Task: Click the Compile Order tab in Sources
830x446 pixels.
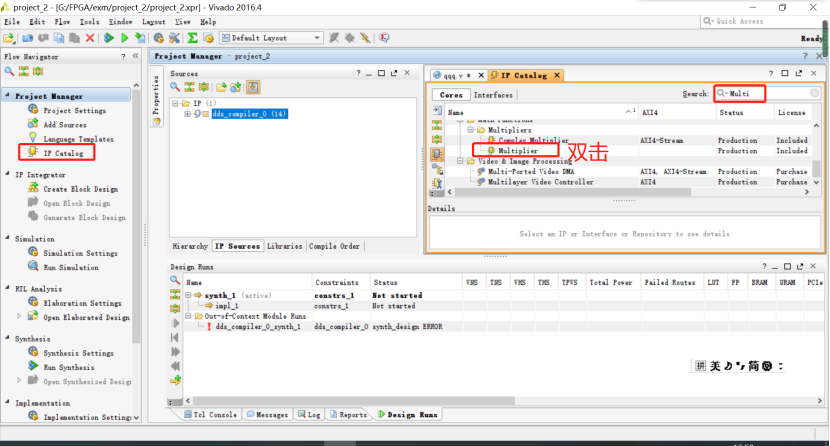Action: pos(334,246)
